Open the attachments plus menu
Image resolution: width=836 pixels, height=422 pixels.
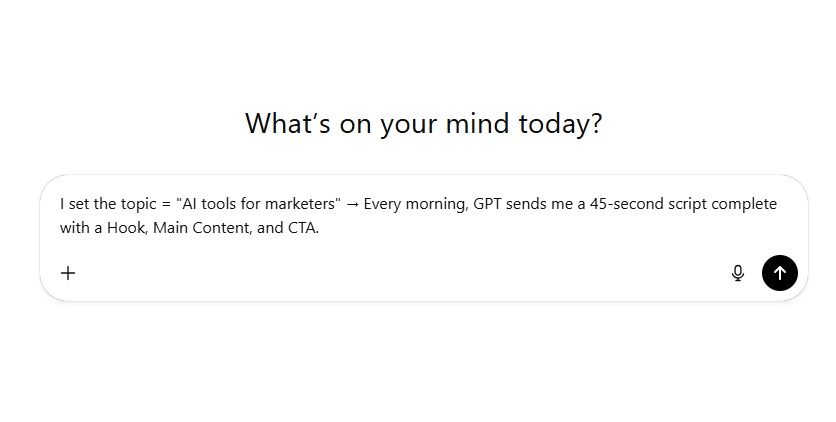pos(68,273)
